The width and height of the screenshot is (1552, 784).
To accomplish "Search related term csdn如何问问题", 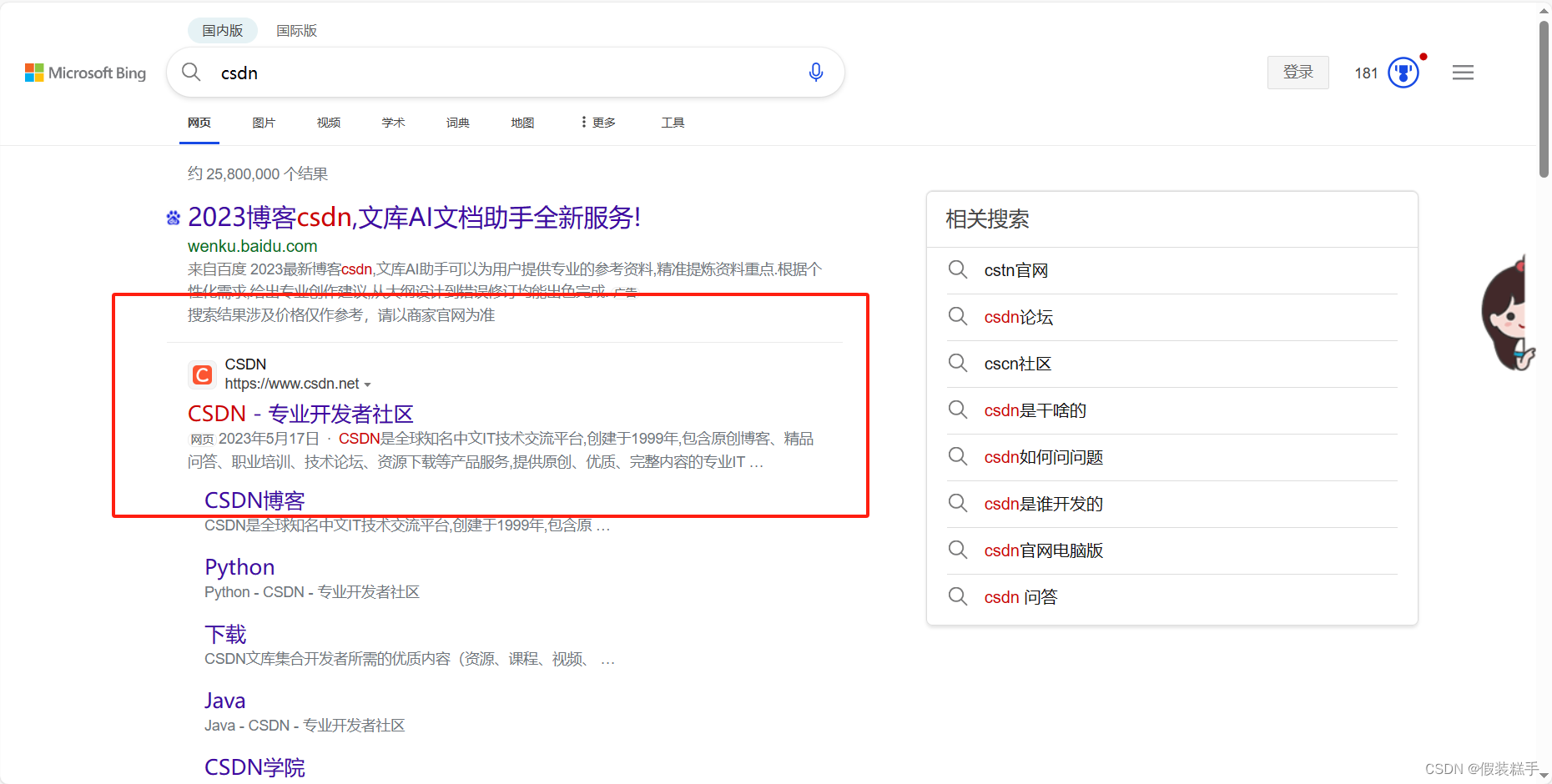I will [1043, 457].
